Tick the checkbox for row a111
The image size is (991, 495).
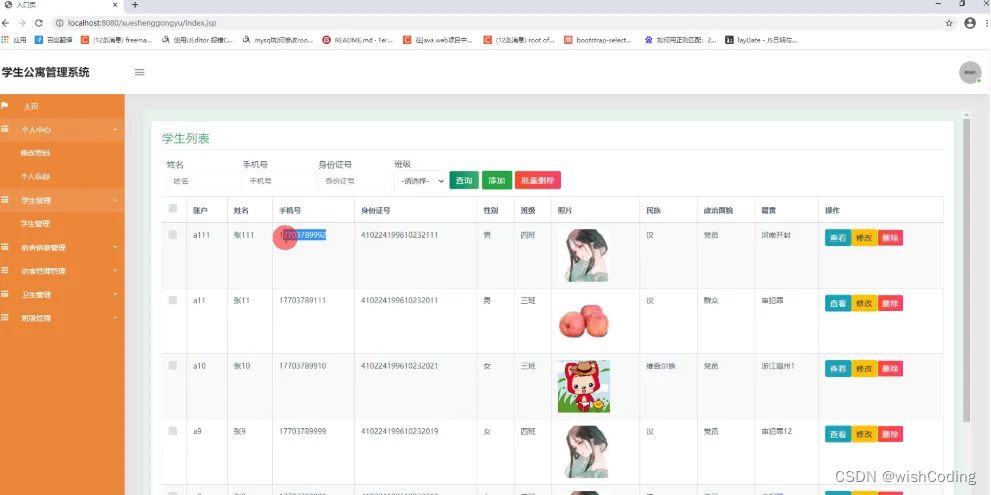173,235
